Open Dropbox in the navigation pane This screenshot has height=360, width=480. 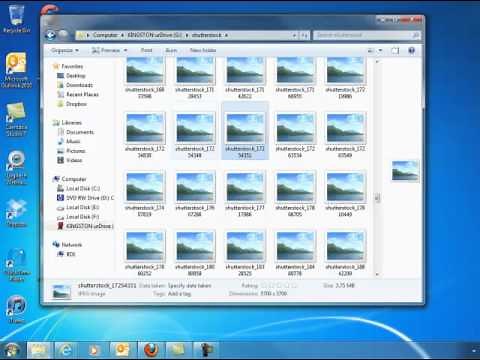click(x=76, y=104)
